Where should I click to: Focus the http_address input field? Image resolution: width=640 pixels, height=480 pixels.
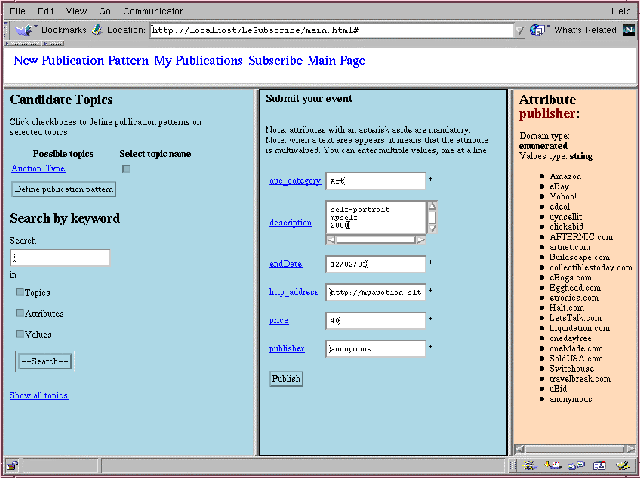pos(376,292)
